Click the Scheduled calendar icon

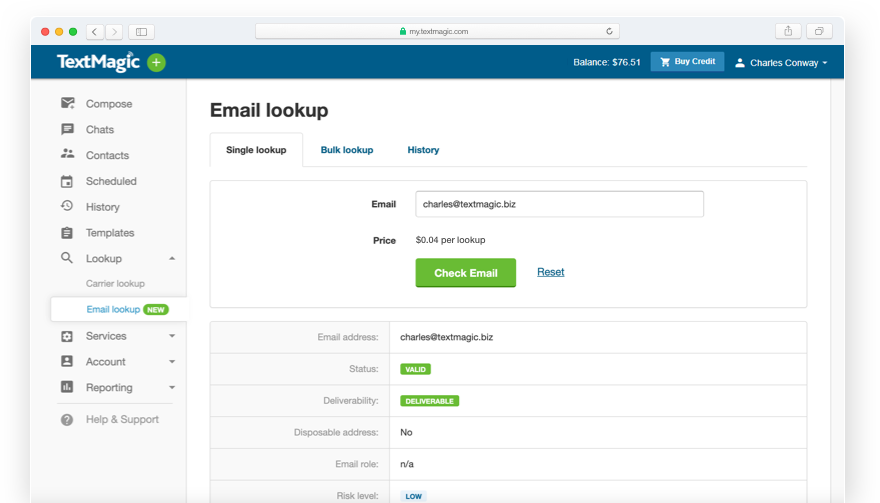(x=67, y=181)
